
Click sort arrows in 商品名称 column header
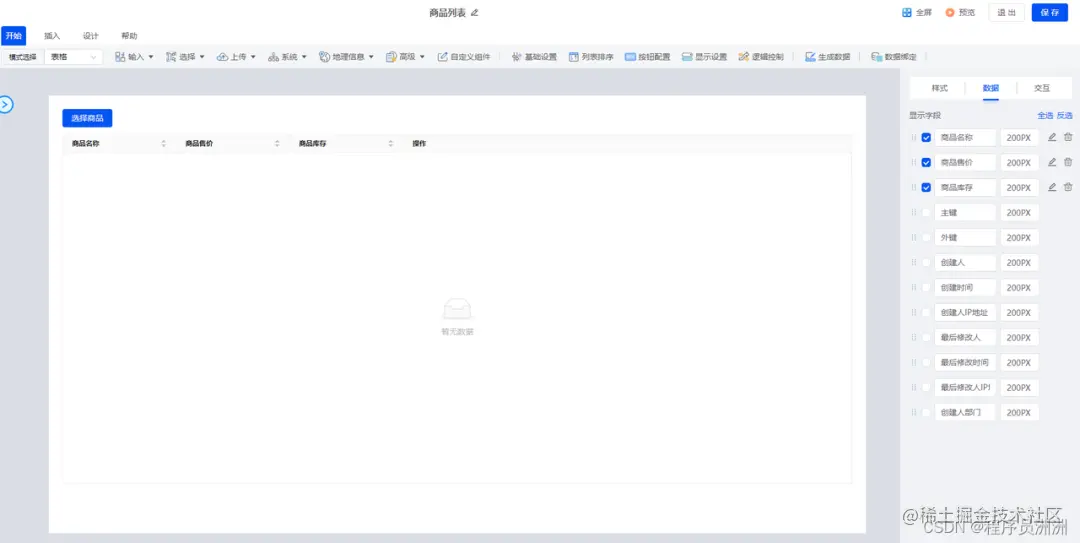pos(164,144)
